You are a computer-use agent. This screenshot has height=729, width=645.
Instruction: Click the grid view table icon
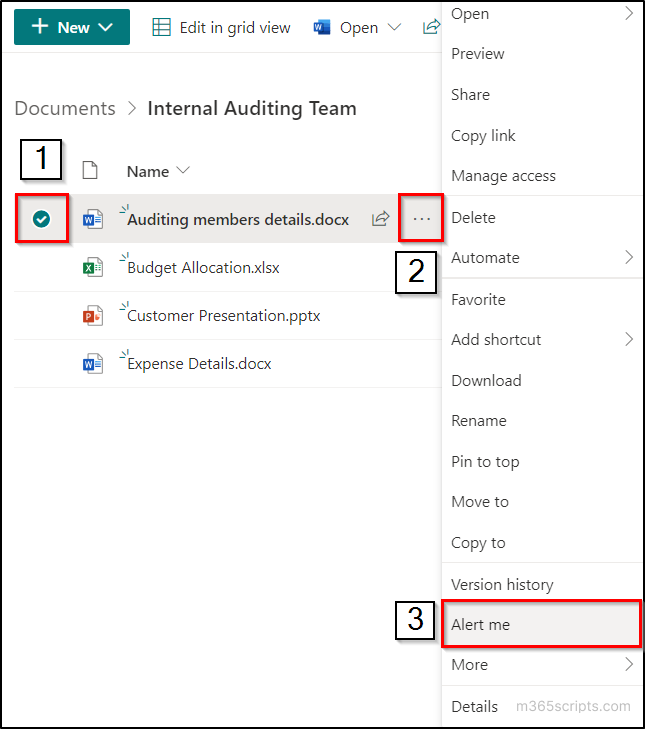(x=161, y=27)
